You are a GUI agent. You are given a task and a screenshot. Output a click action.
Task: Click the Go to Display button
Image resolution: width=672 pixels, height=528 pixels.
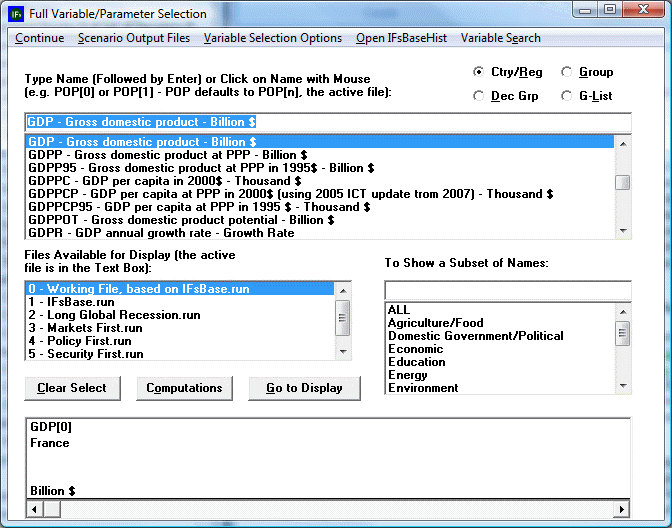[x=304, y=388]
